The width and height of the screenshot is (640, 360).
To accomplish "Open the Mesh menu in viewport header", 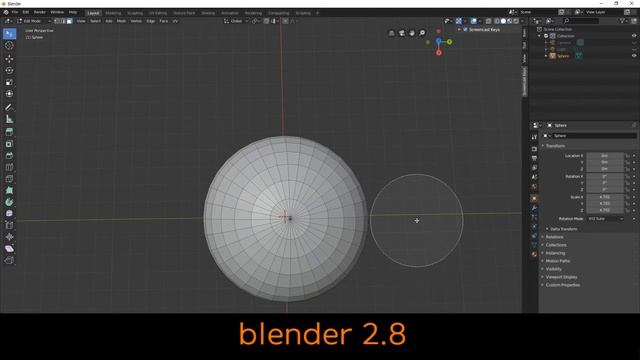I will click(x=121, y=21).
